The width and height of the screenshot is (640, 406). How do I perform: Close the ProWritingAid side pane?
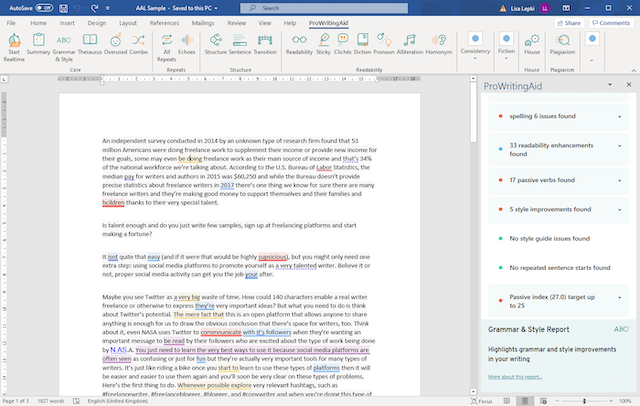pyautogui.click(x=629, y=84)
